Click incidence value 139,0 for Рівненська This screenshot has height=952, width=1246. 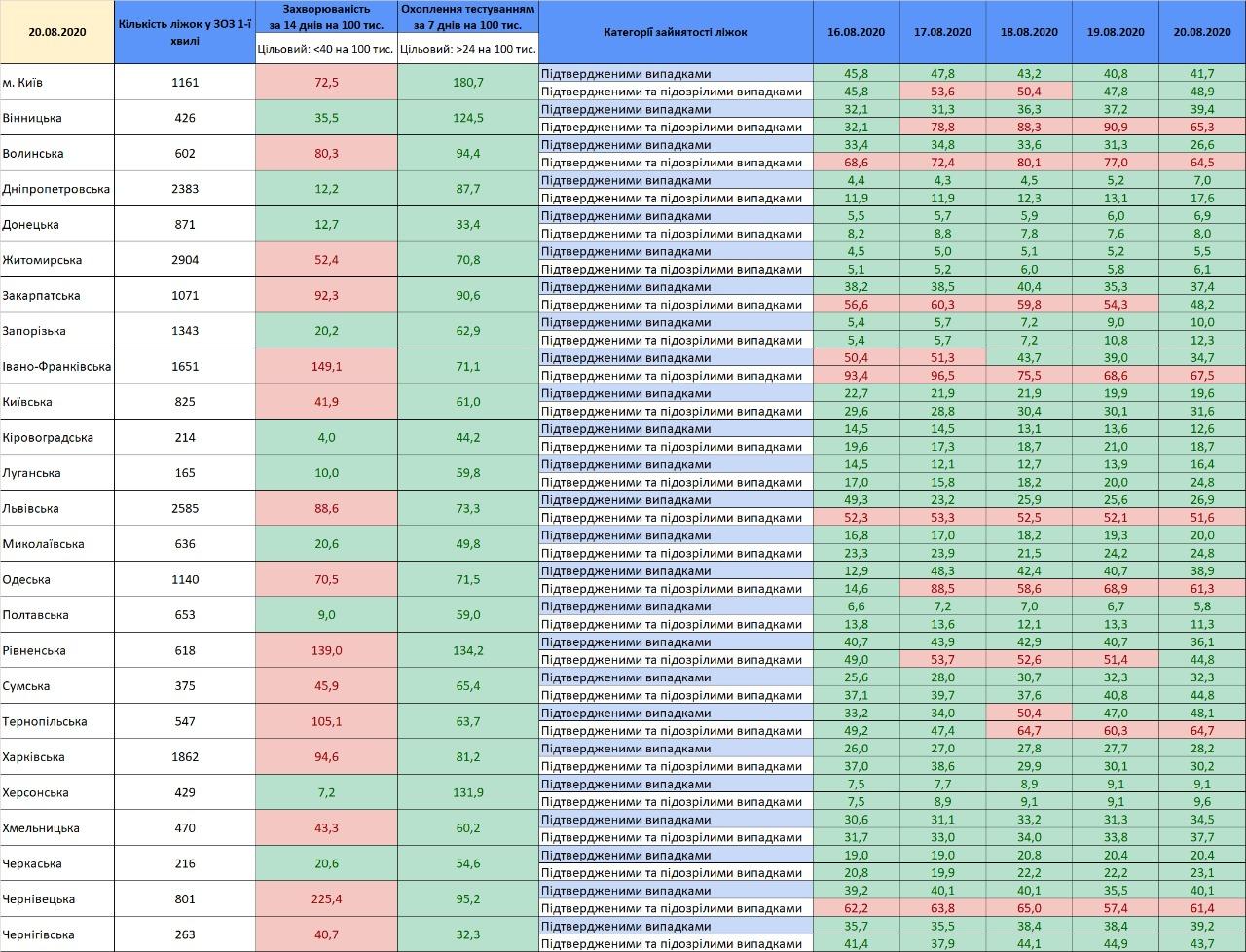pos(327,651)
